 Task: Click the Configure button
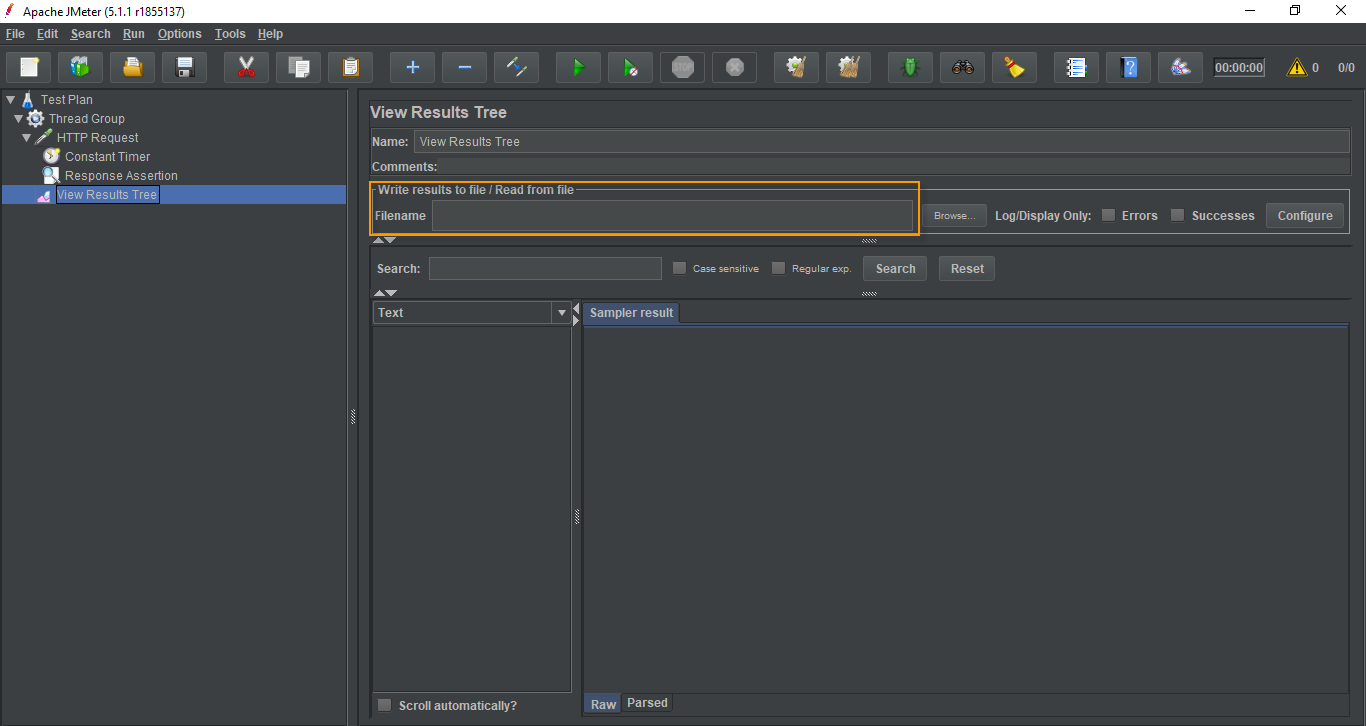click(x=1304, y=216)
